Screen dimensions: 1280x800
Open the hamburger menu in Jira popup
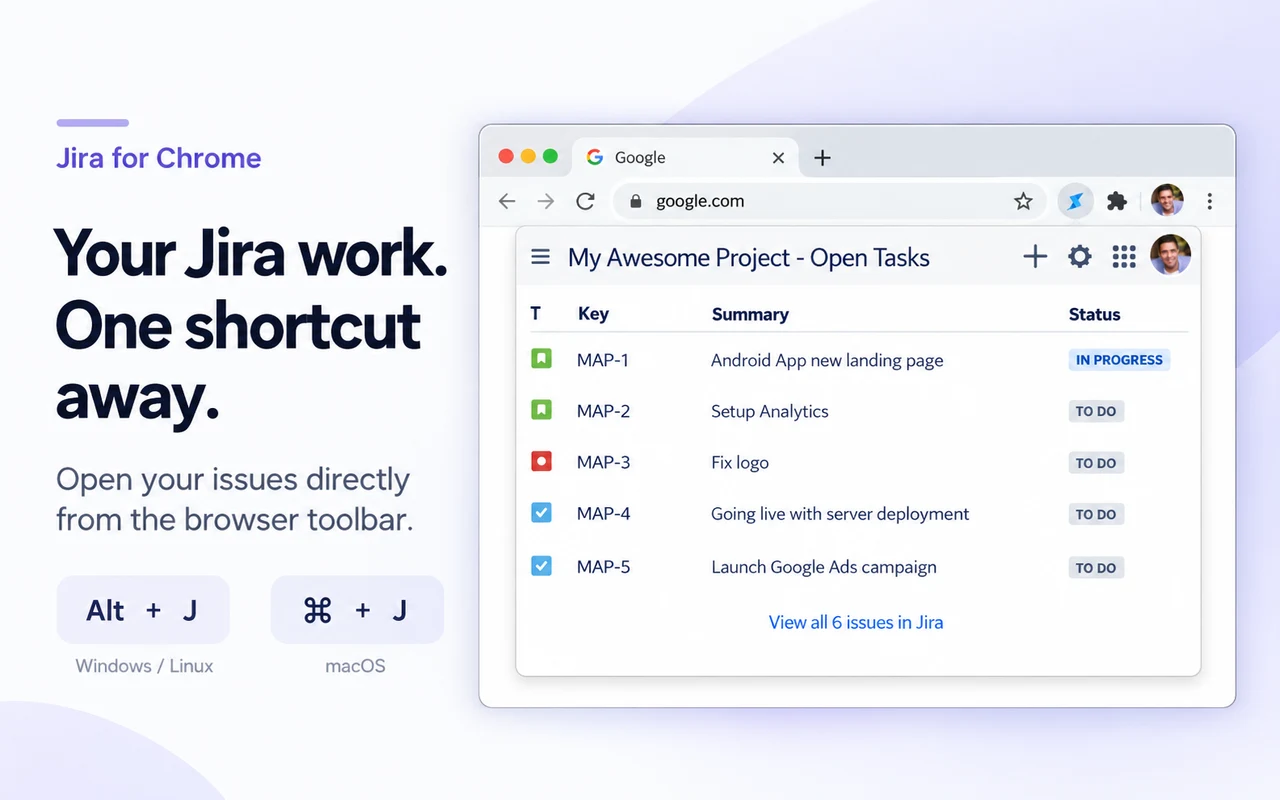tap(541, 257)
